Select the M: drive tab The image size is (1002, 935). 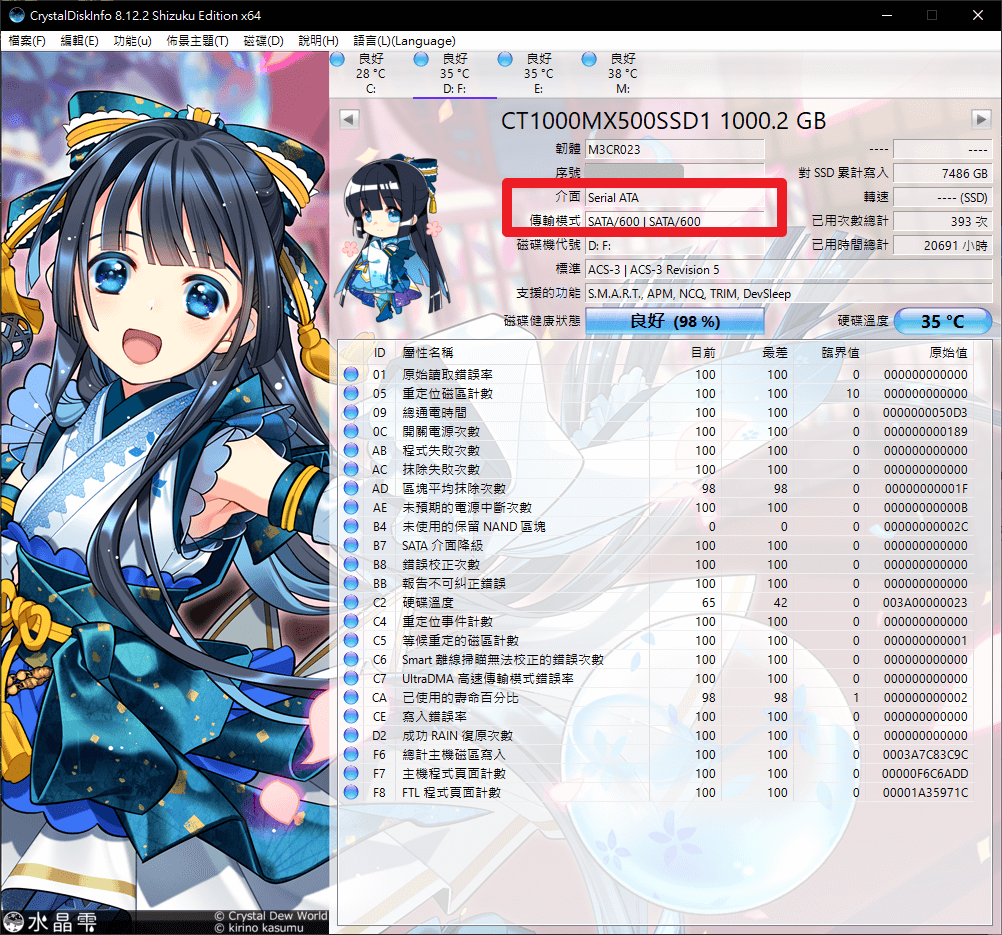coord(622,73)
